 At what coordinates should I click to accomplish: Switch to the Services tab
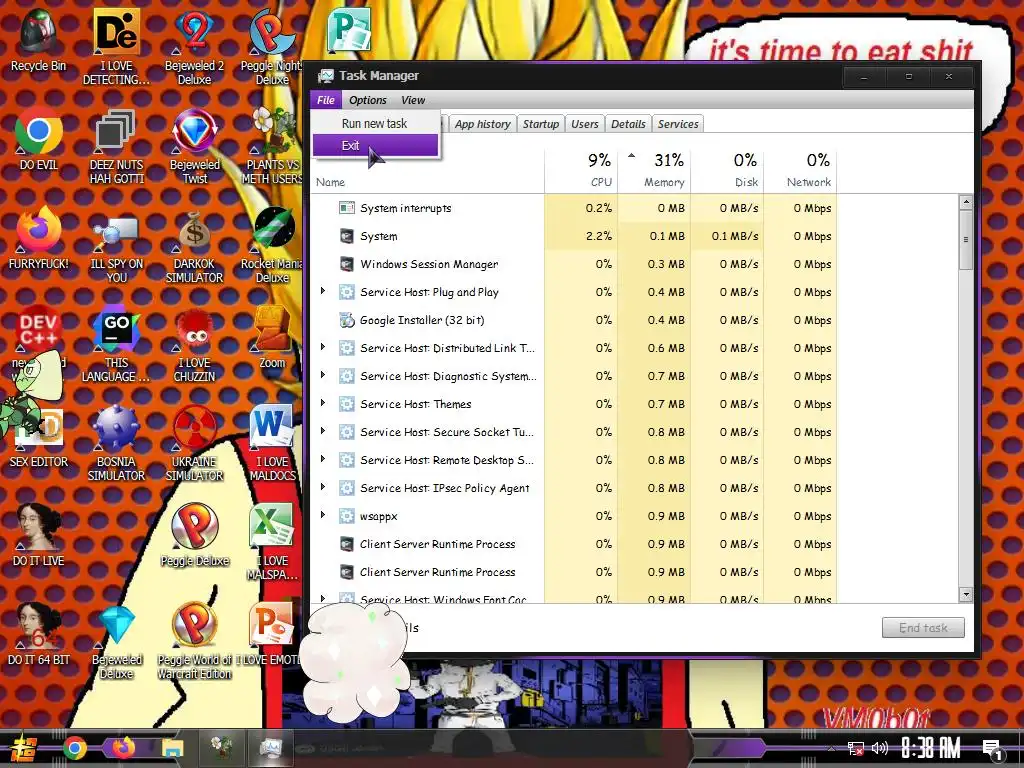pos(678,123)
